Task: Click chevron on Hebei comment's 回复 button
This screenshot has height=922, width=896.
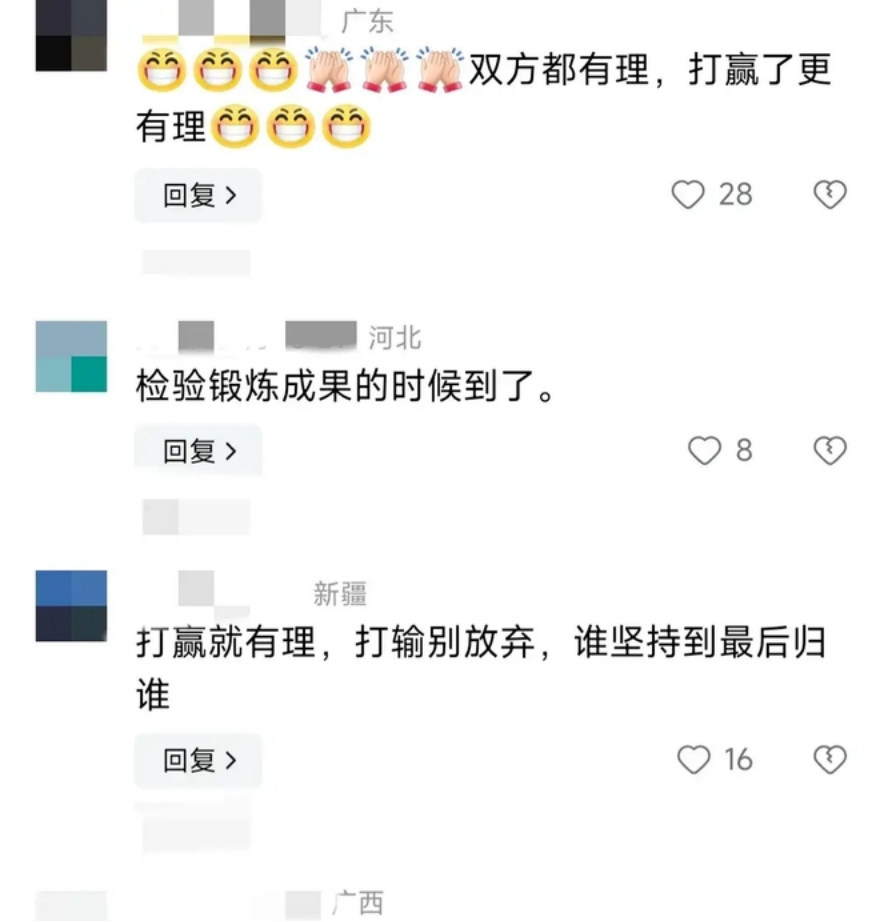Action: [231, 451]
